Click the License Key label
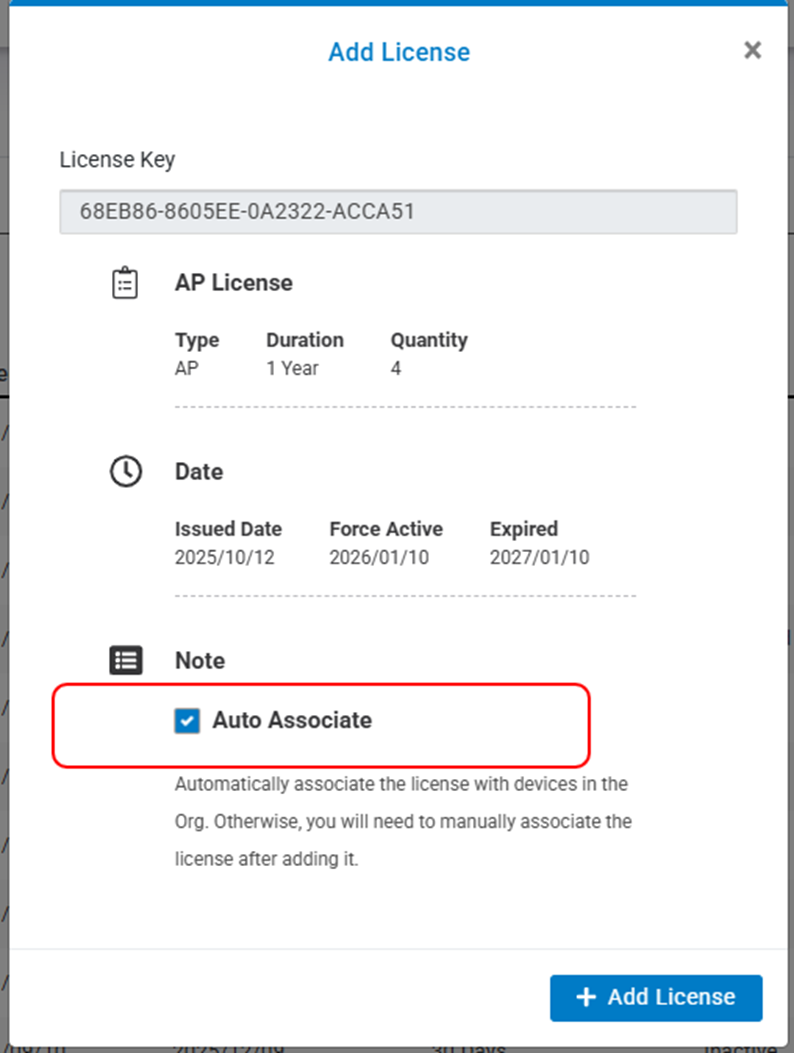This screenshot has width=794, height=1053. click(x=117, y=160)
